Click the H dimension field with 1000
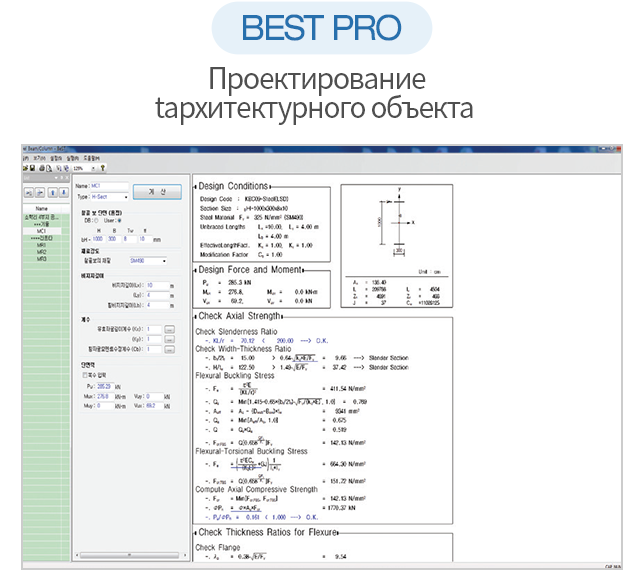Image resolution: width=644 pixels, height=587 pixels. 99,239
